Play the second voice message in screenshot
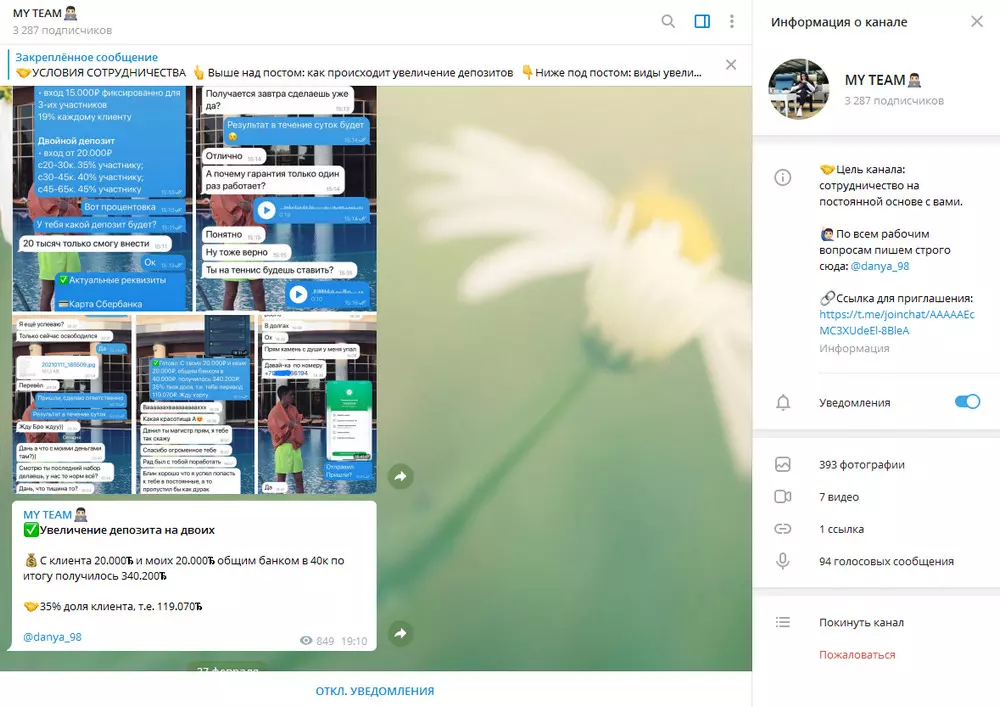The image size is (1000, 707). point(298,294)
